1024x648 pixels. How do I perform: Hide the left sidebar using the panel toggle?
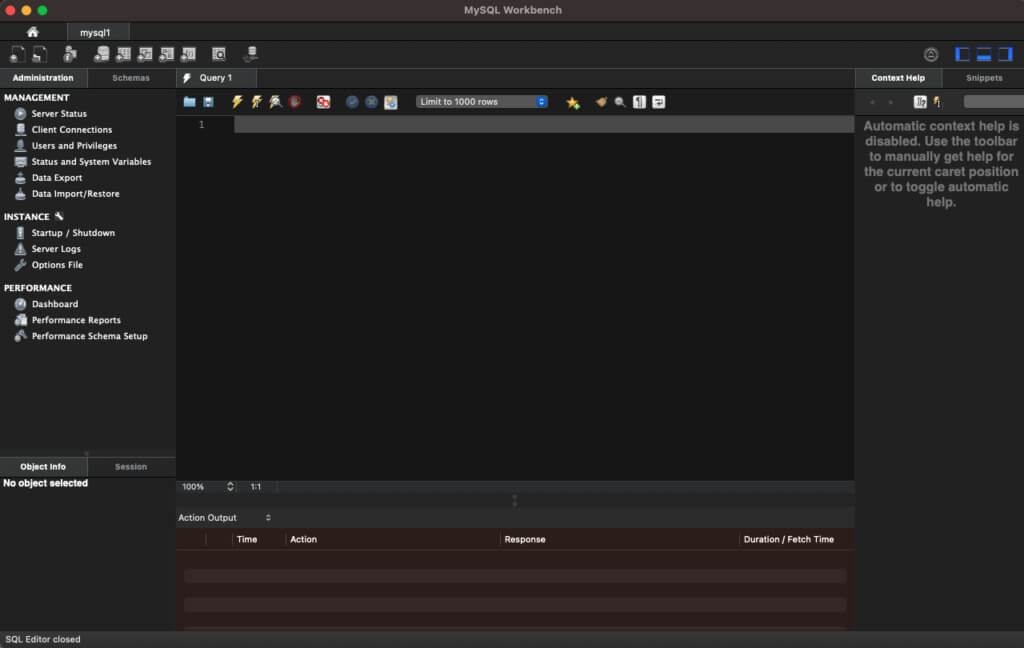[x=962, y=53]
